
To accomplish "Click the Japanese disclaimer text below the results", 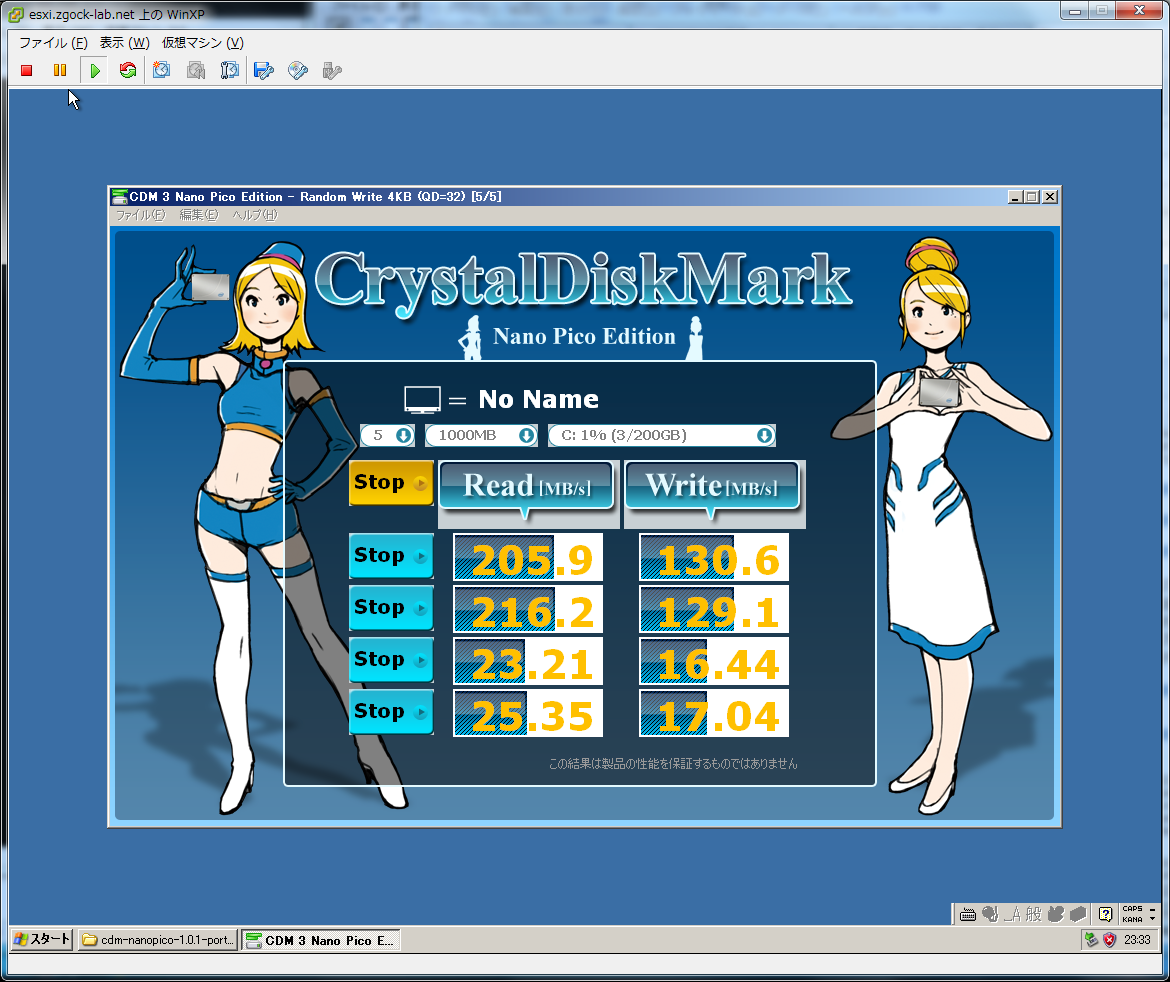I will [673, 763].
